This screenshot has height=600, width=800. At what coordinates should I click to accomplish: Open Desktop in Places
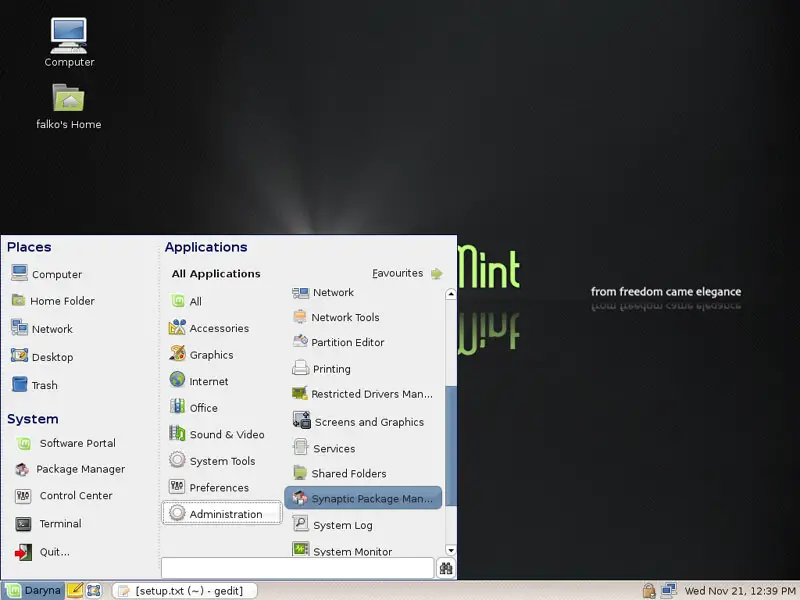point(42,357)
